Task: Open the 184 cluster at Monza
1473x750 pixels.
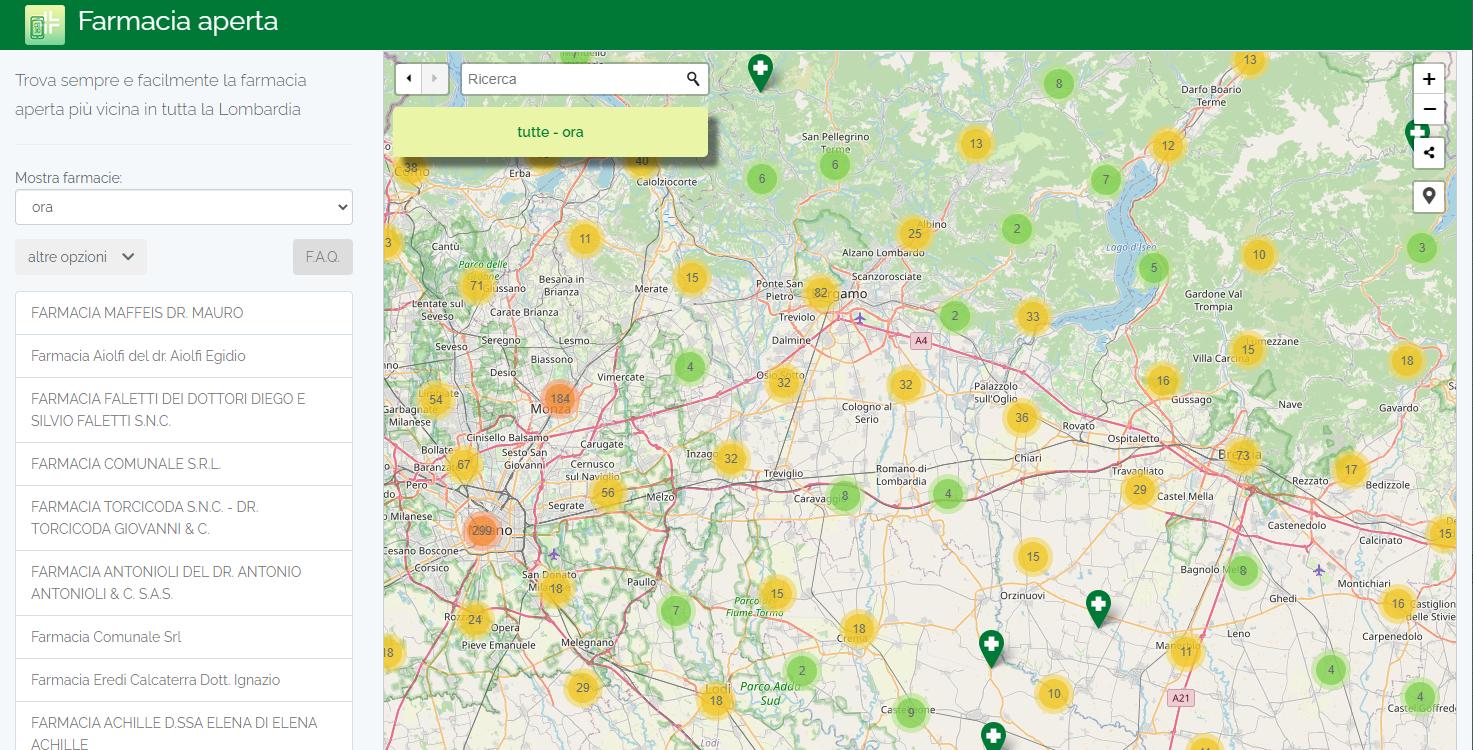Action: (x=560, y=399)
